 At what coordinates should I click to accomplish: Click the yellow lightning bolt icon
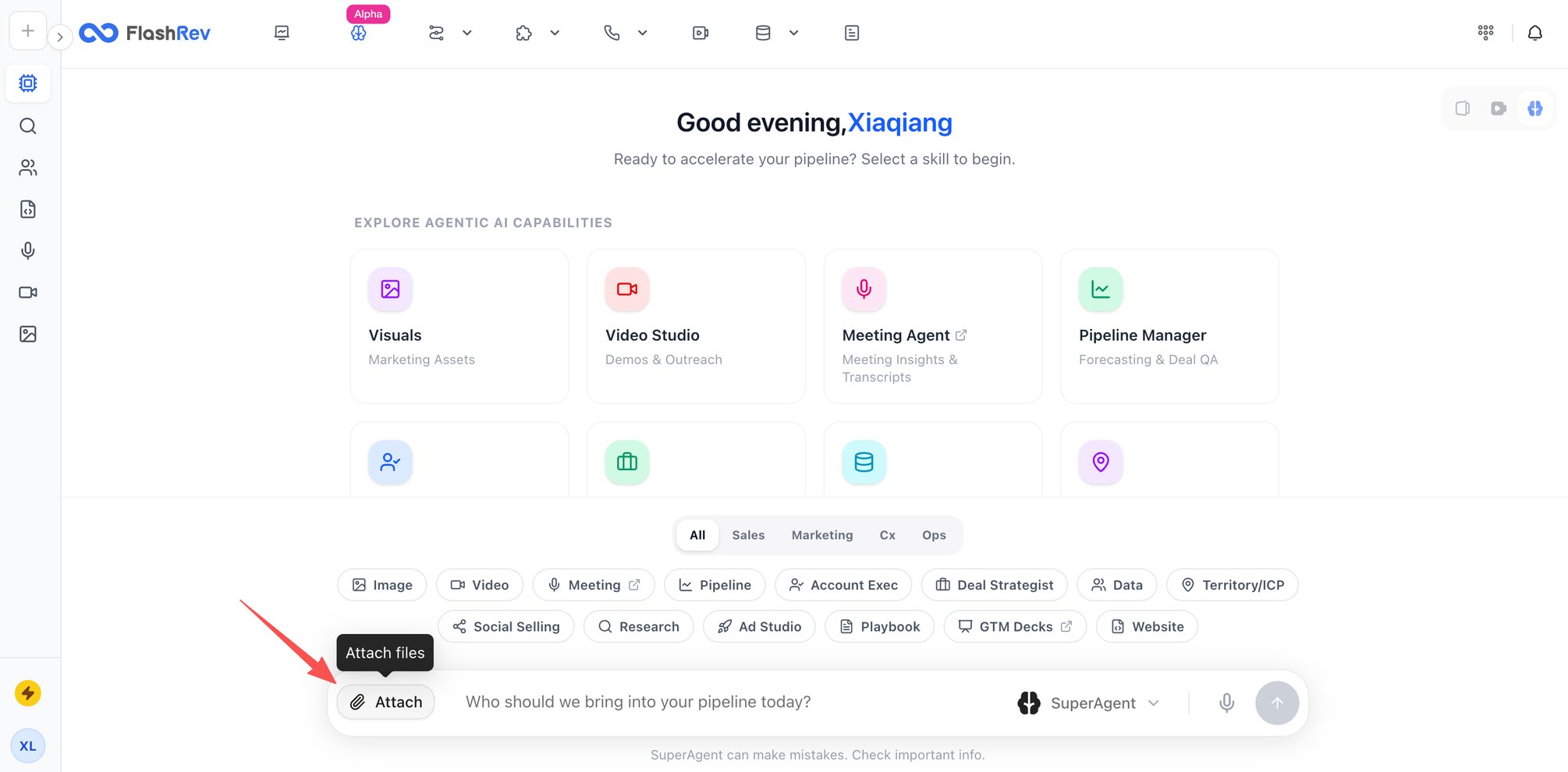(28, 692)
